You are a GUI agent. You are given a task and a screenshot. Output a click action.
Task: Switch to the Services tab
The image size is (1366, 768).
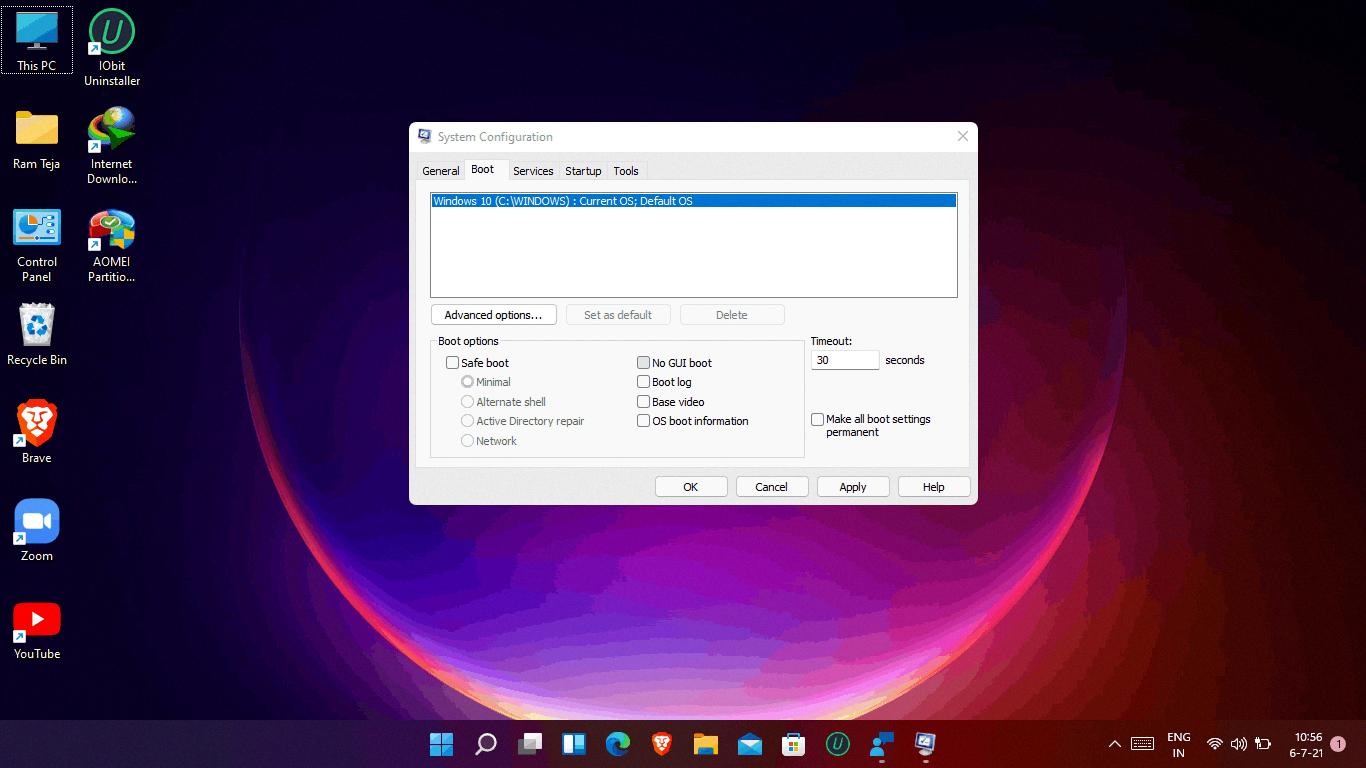click(533, 171)
